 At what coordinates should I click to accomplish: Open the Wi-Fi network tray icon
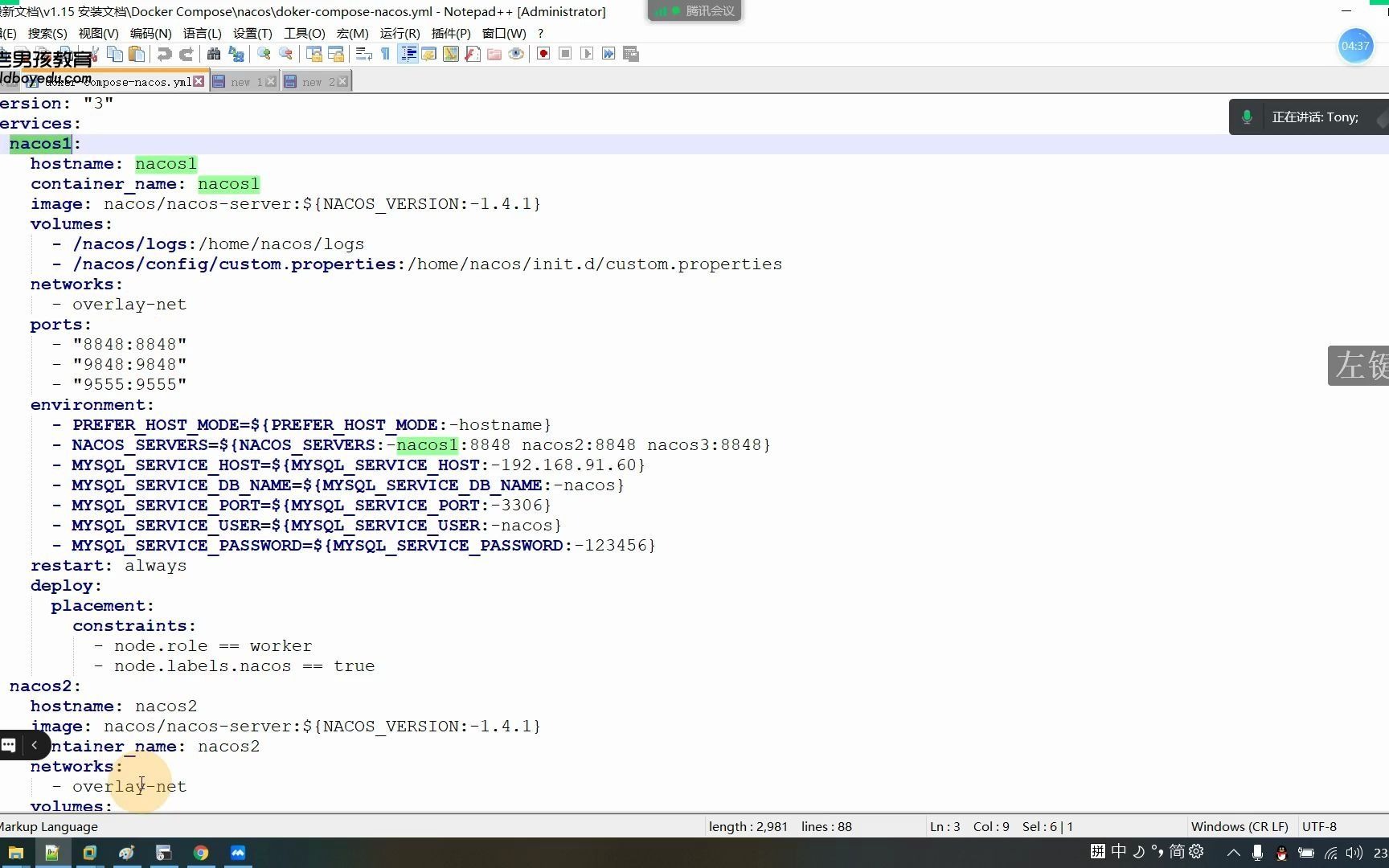tap(1331, 852)
